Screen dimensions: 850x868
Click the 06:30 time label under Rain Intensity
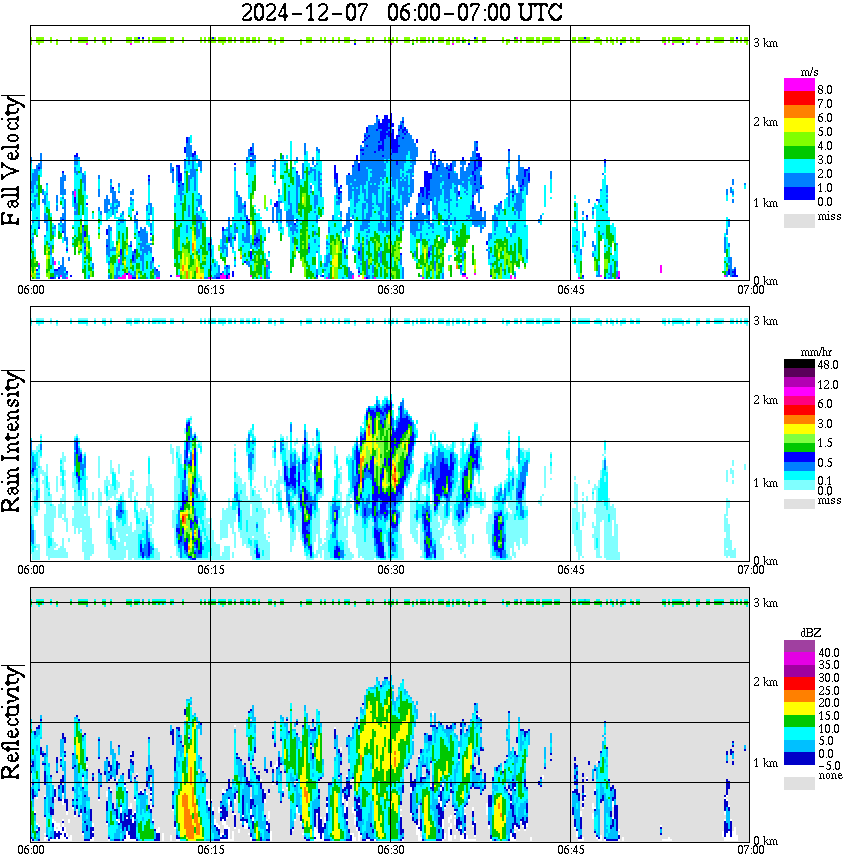tap(391, 570)
